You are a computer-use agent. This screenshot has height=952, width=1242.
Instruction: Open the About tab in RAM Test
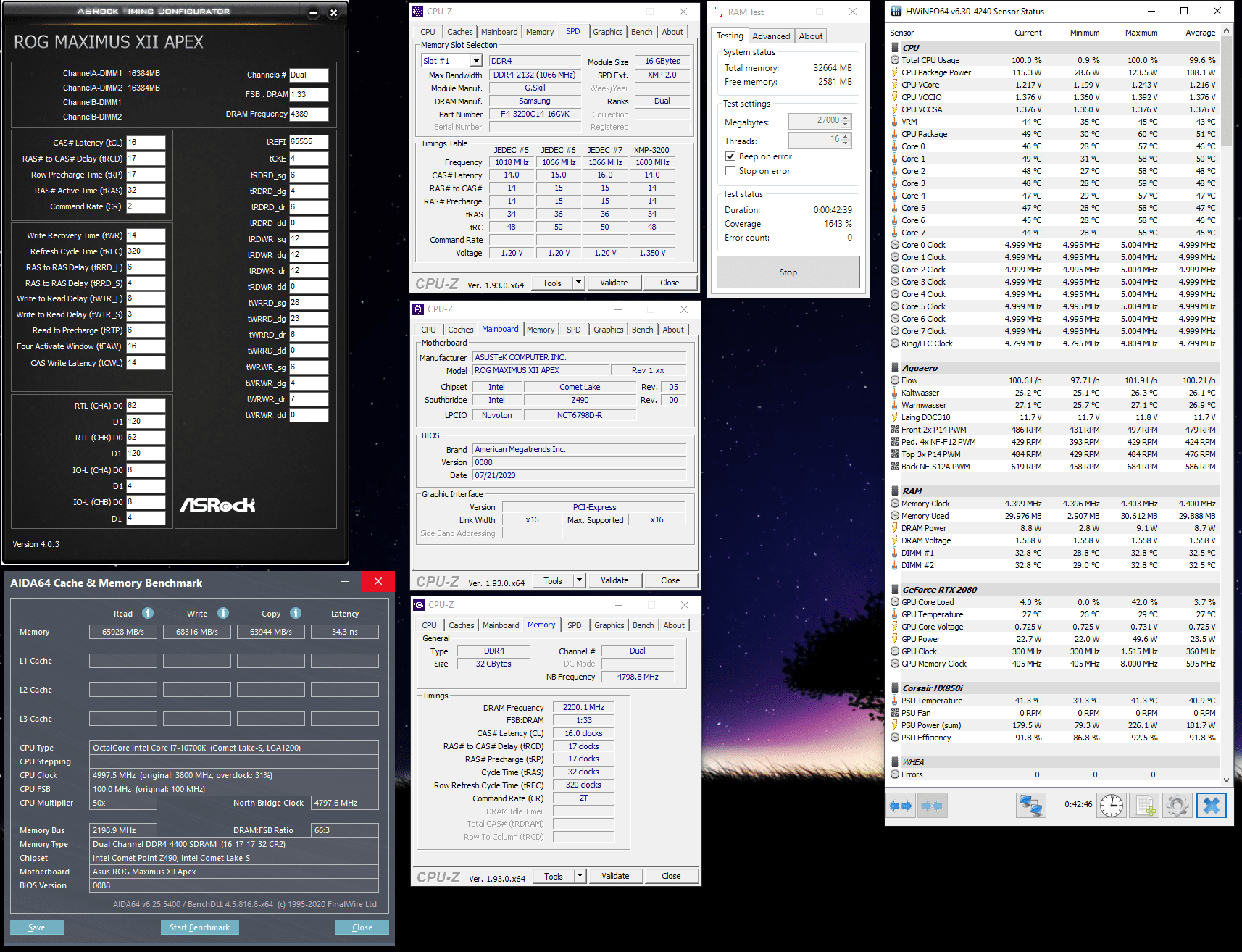(811, 36)
